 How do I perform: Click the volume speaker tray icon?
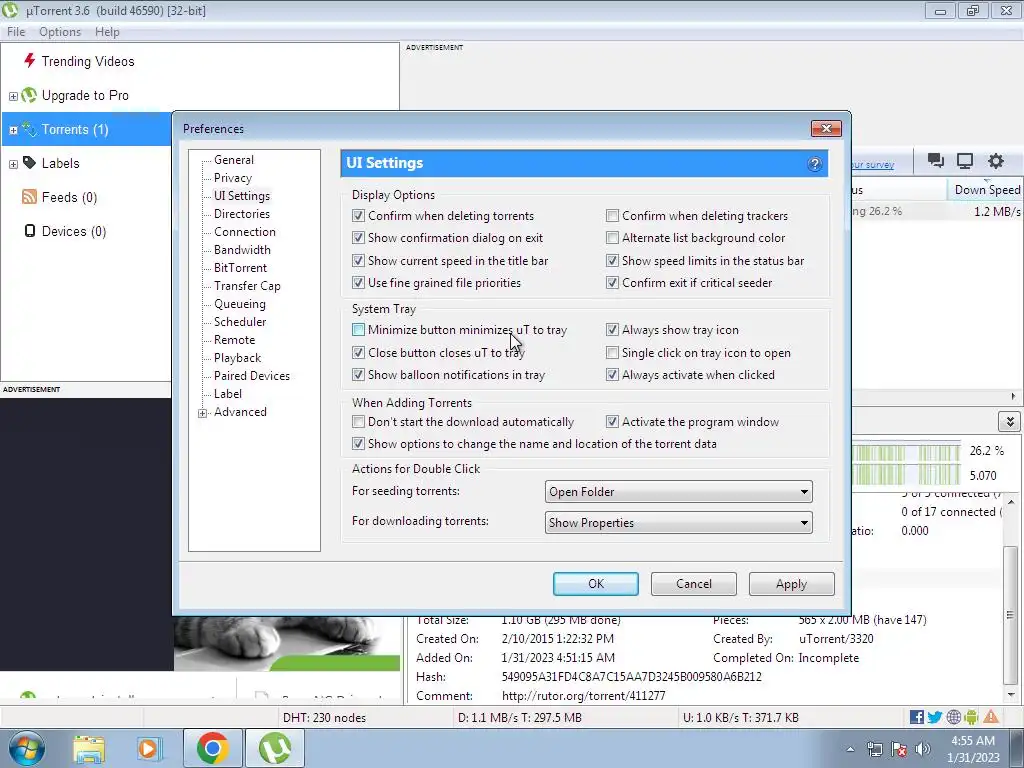(x=922, y=749)
